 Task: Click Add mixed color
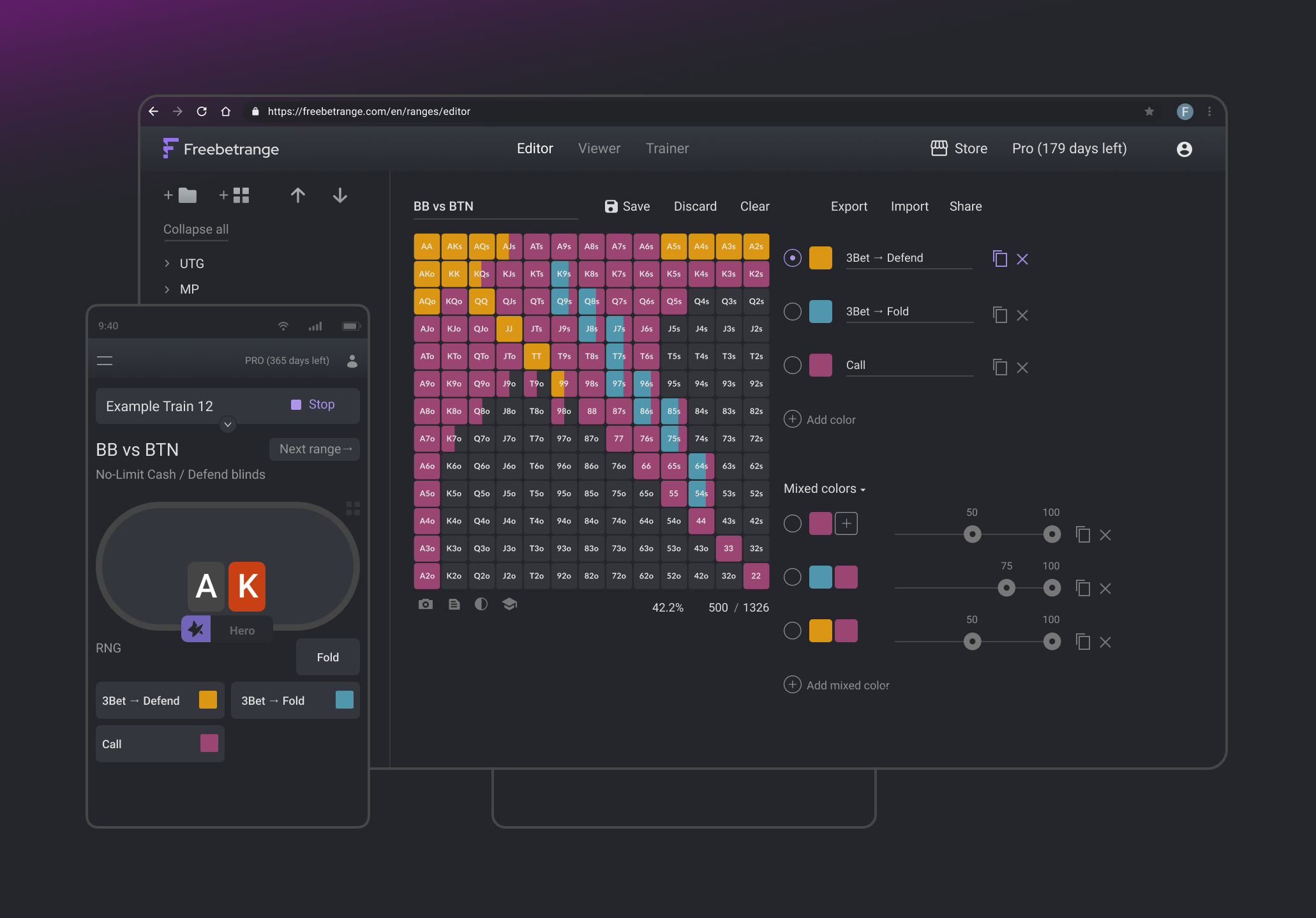tap(837, 685)
